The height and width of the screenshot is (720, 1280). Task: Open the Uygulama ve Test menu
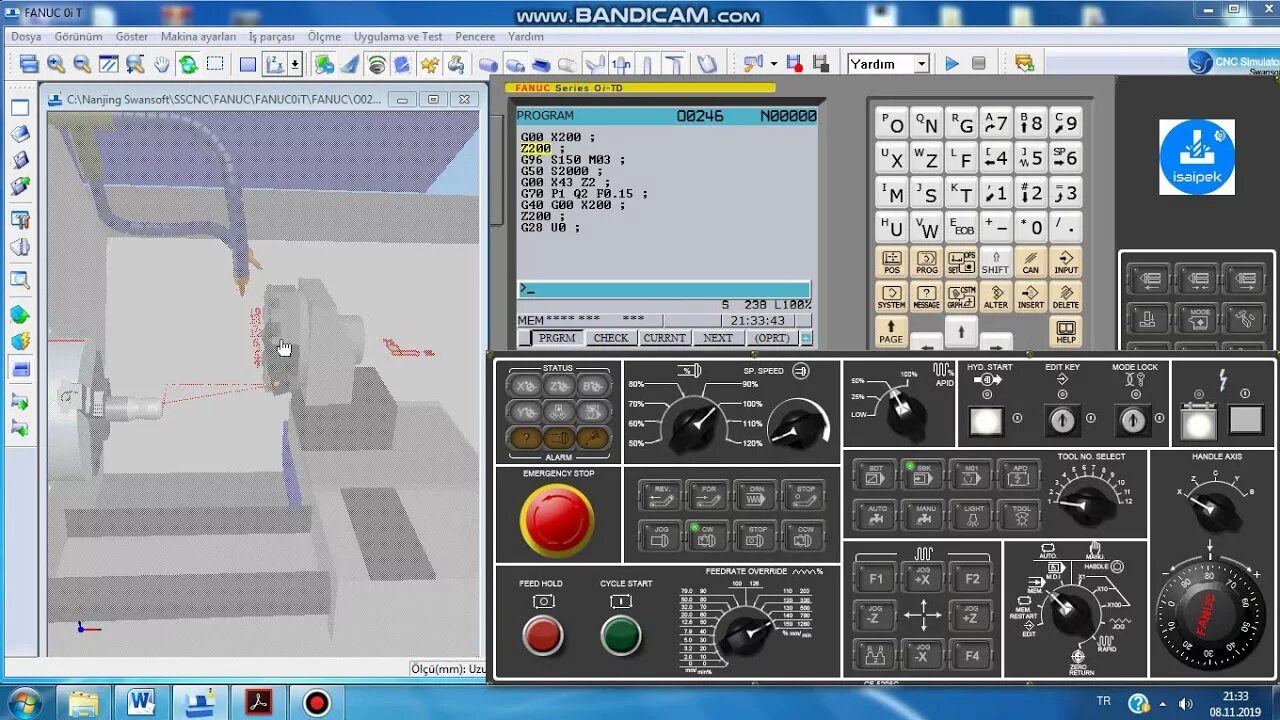click(x=397, y=36)
